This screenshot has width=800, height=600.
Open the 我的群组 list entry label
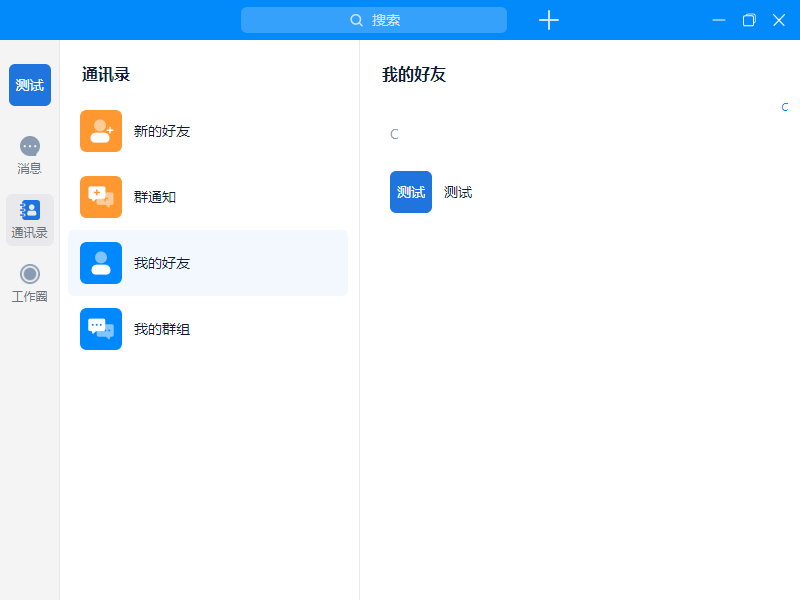[162, 329]
